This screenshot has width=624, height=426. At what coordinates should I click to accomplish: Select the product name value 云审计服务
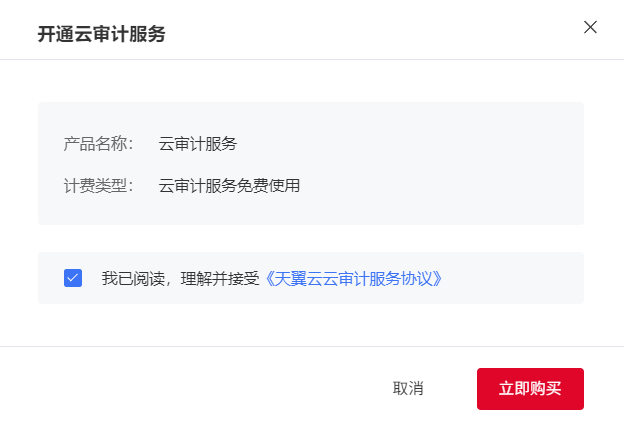[x=198, y=144]
